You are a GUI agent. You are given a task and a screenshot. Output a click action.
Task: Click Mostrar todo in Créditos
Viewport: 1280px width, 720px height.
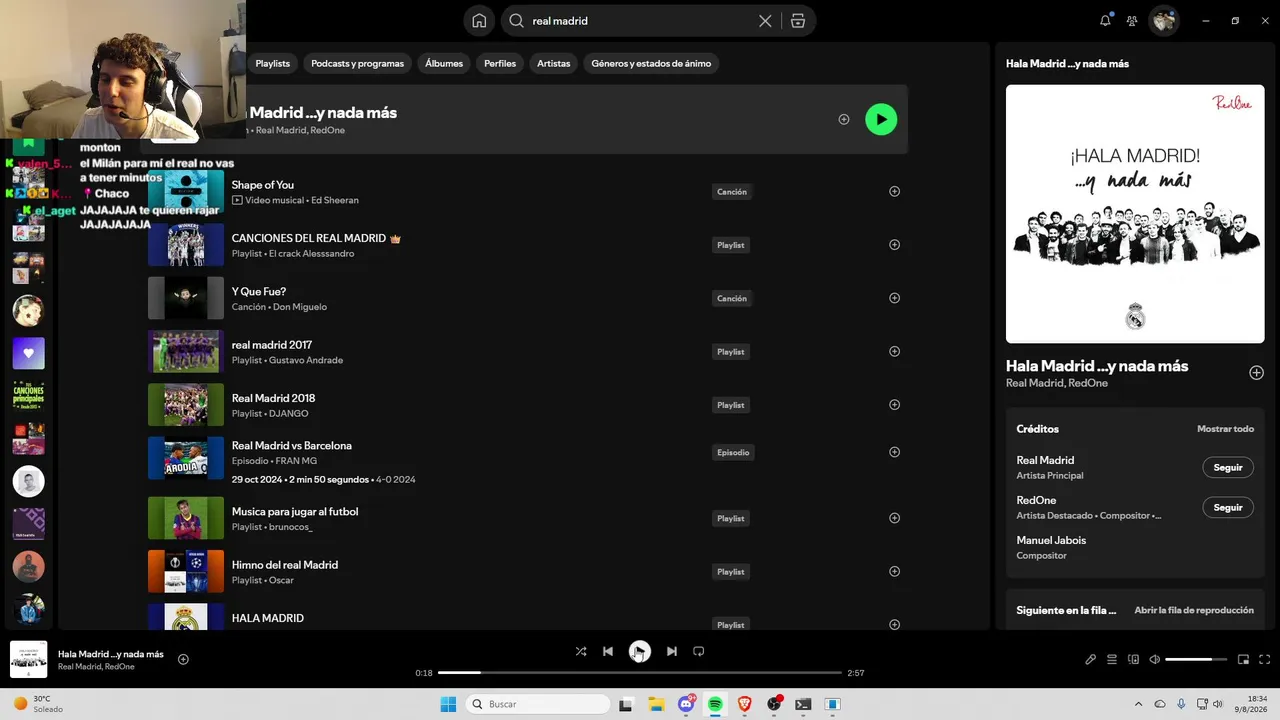tap(1225, 429)
